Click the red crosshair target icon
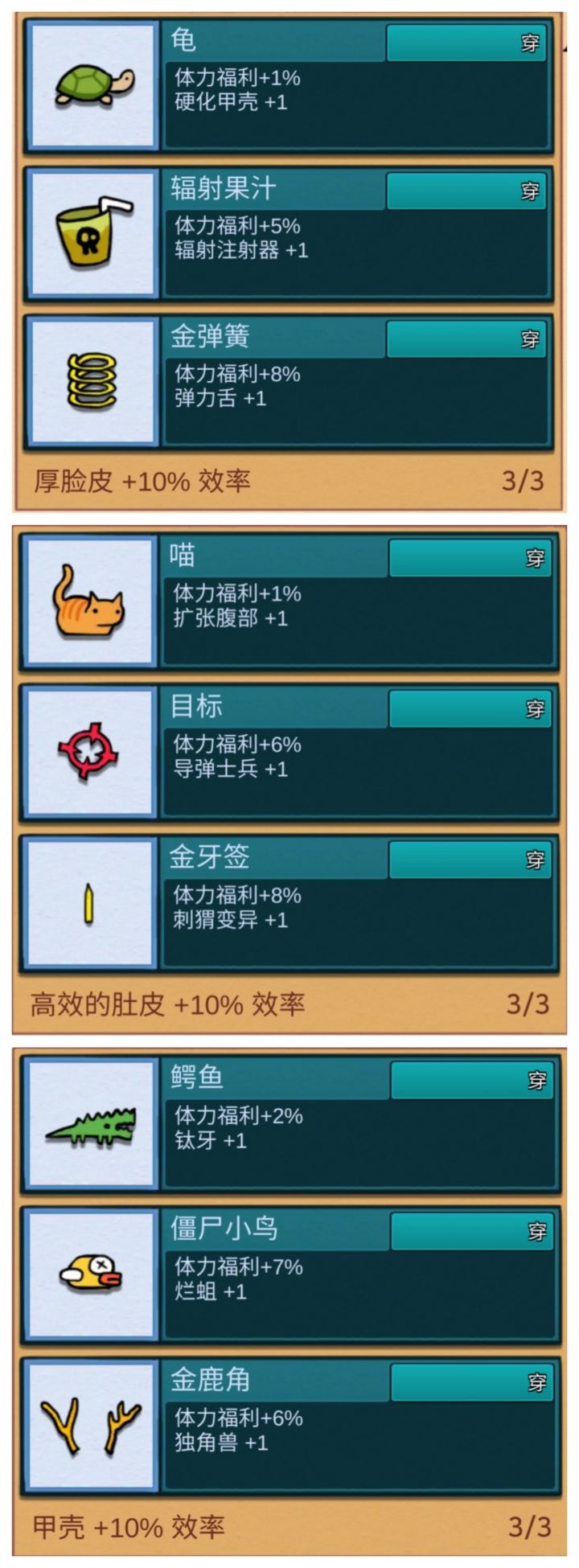This screenshot has width=579, height=1568. [x=91, y=752]
